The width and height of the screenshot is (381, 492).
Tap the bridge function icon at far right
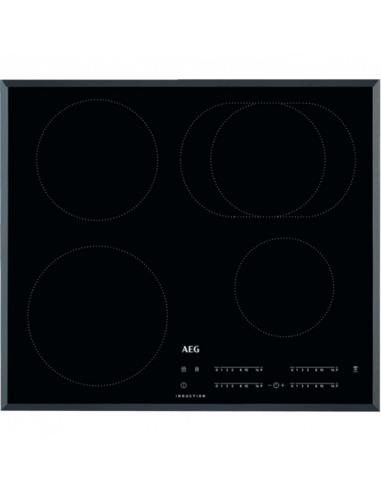click(356, 369)
